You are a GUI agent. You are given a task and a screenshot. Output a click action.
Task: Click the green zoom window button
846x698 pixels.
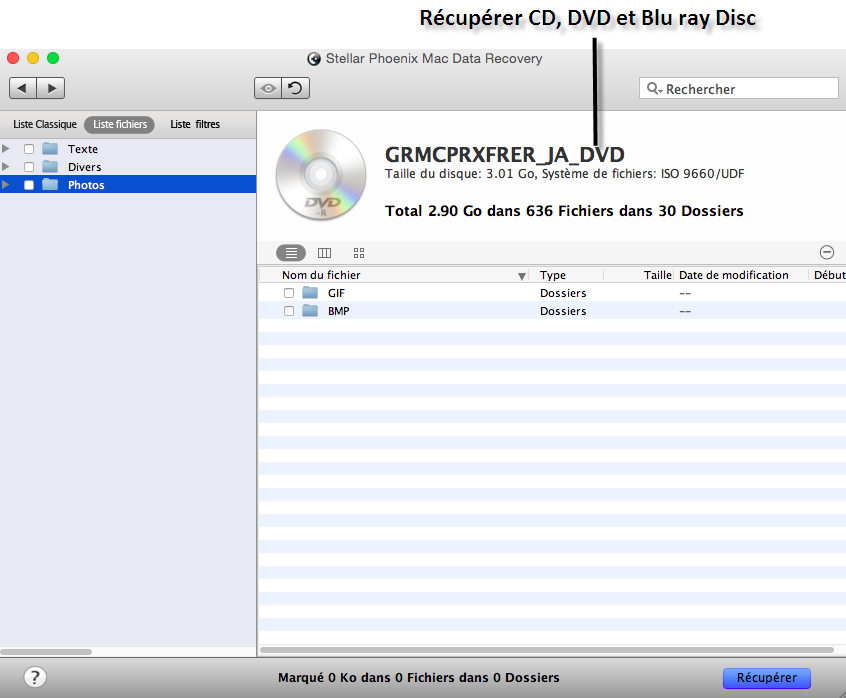tap(53, 58)
